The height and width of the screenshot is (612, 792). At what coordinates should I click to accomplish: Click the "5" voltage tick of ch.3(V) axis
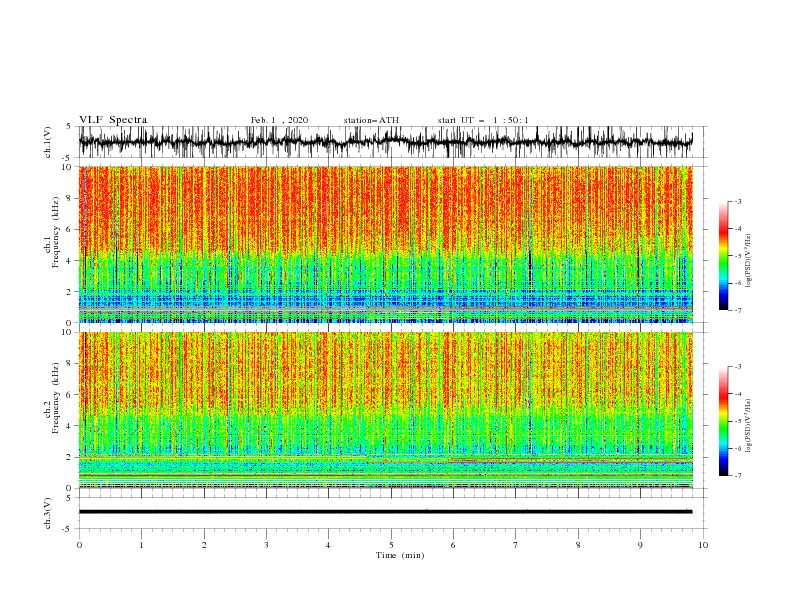pyautogui.click(x=69, y=498)
